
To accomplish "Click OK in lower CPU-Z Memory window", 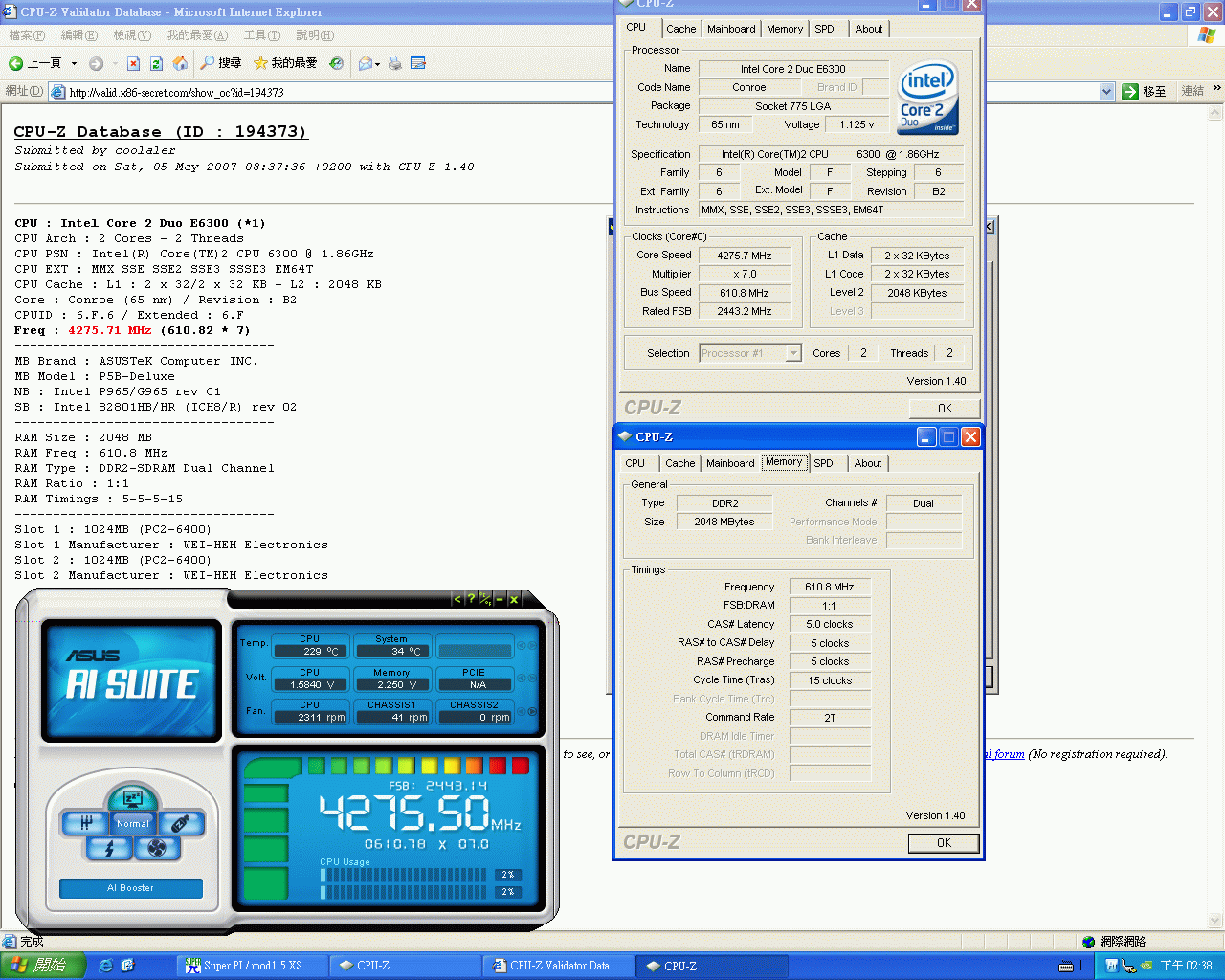I will (944, 843).
